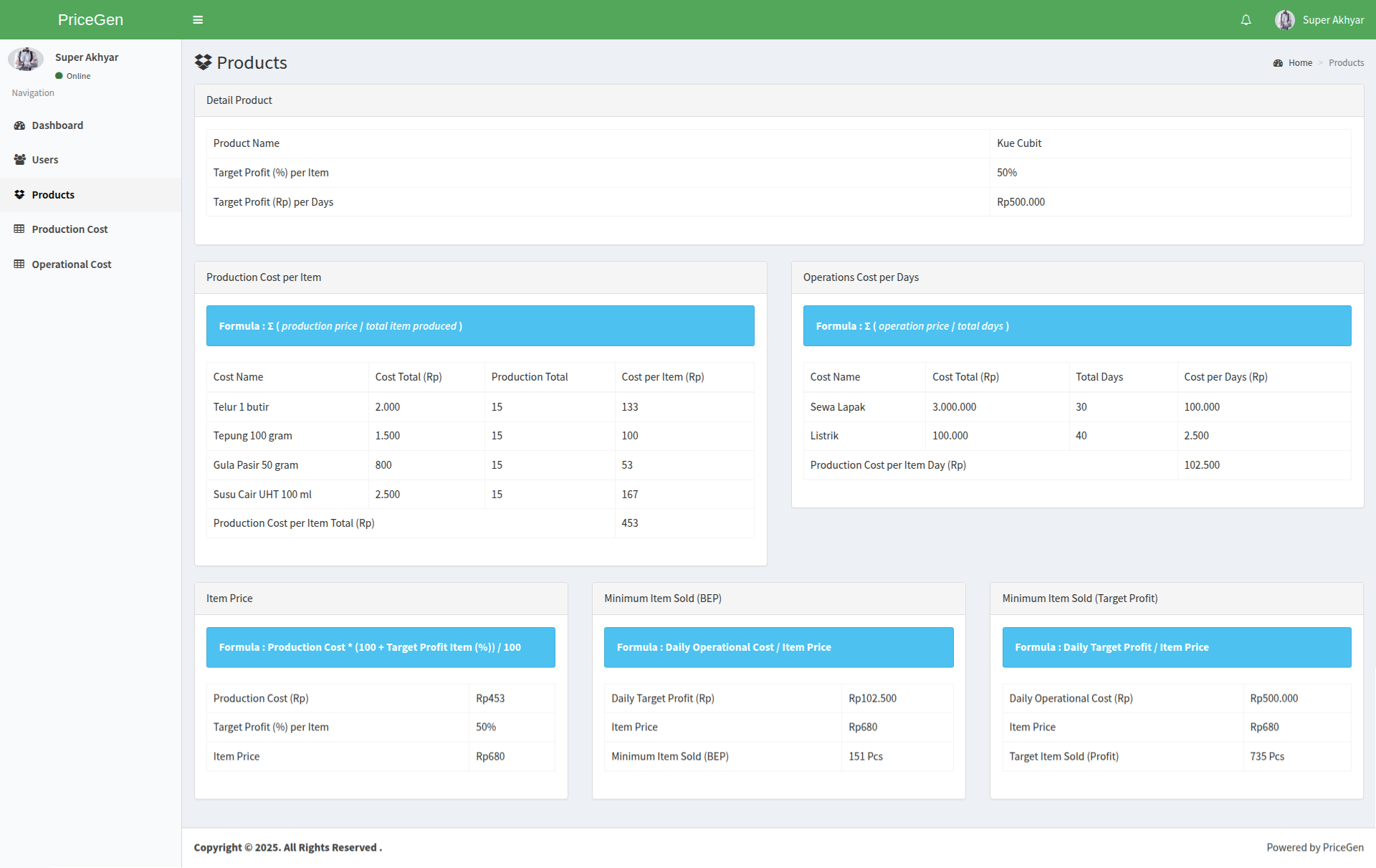Toggle the hamburger sidebar menu icon
This screenshot has width=1376, height=868.
[198, 20]
